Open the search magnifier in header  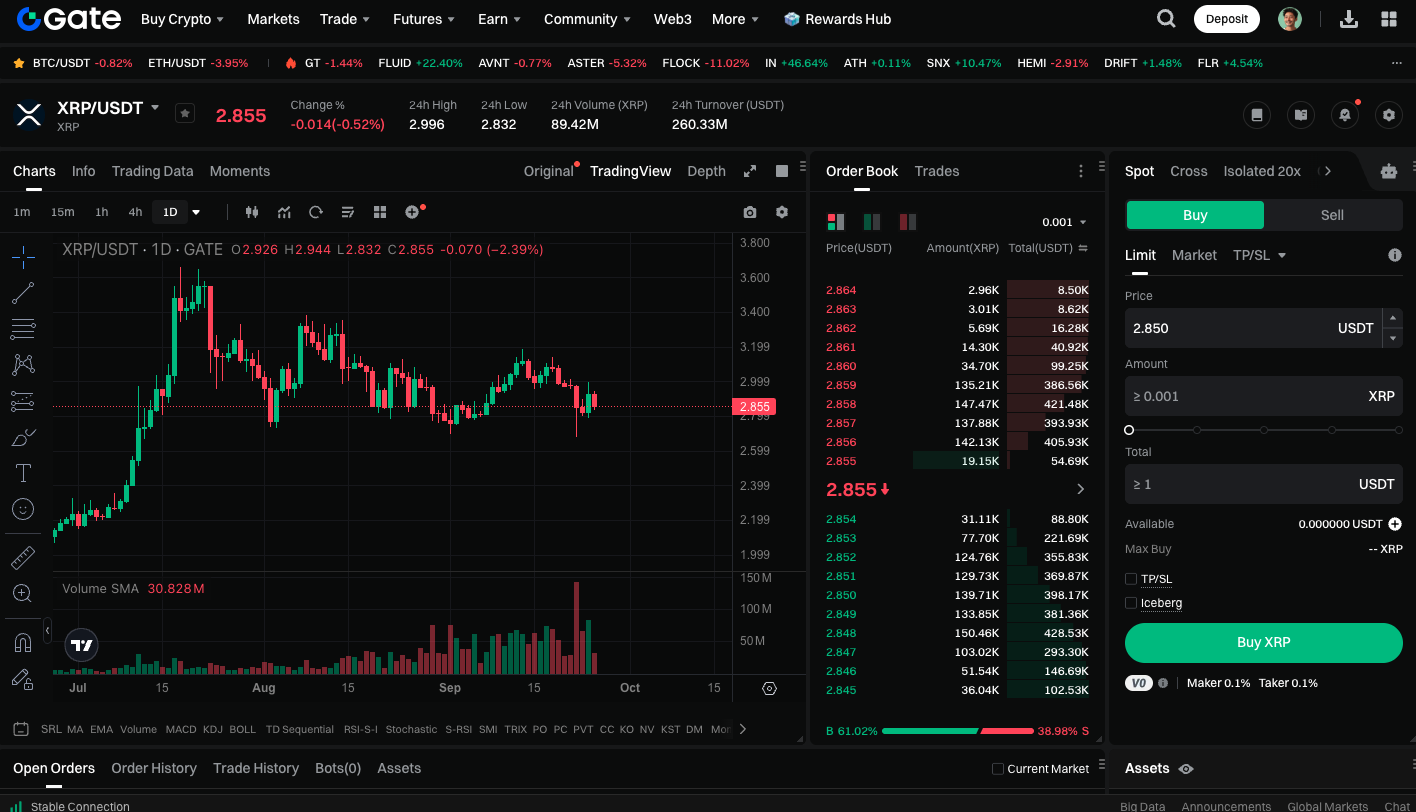tap(1166, 19)
